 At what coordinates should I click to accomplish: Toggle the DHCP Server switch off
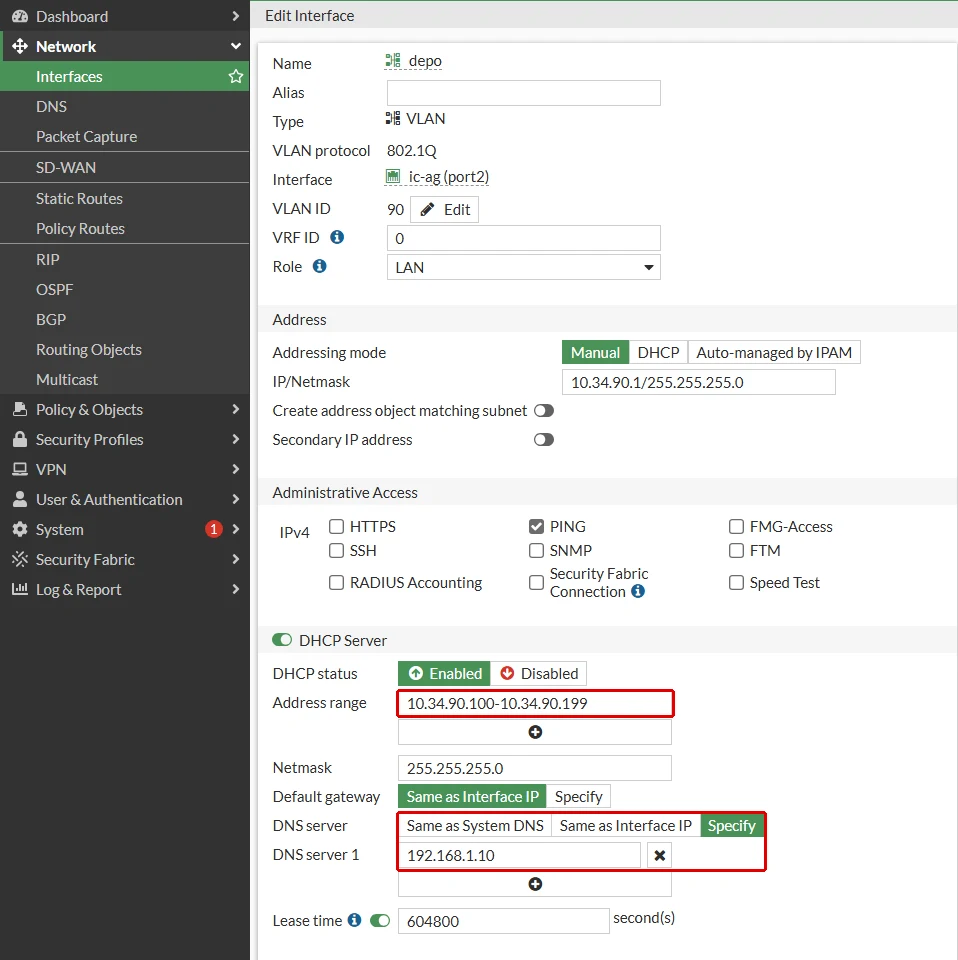click(282, 640)
